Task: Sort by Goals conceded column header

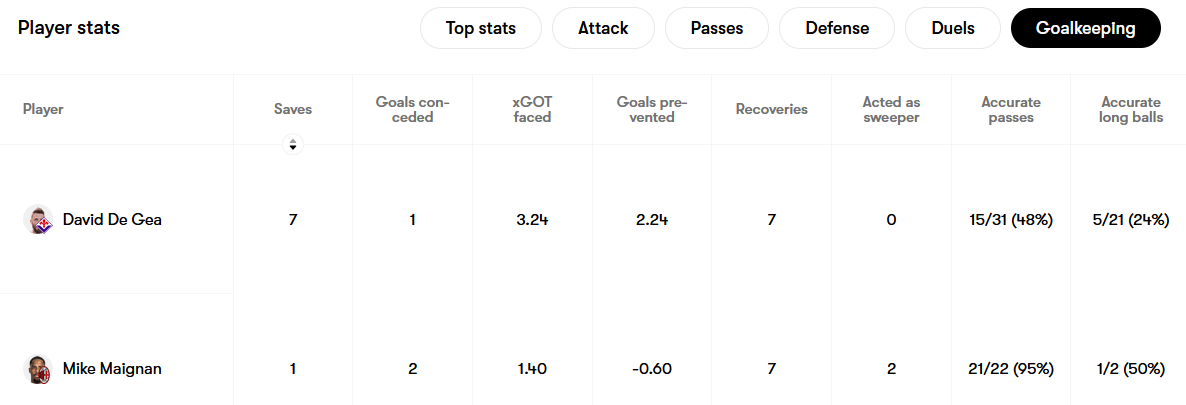Action: 412,110
